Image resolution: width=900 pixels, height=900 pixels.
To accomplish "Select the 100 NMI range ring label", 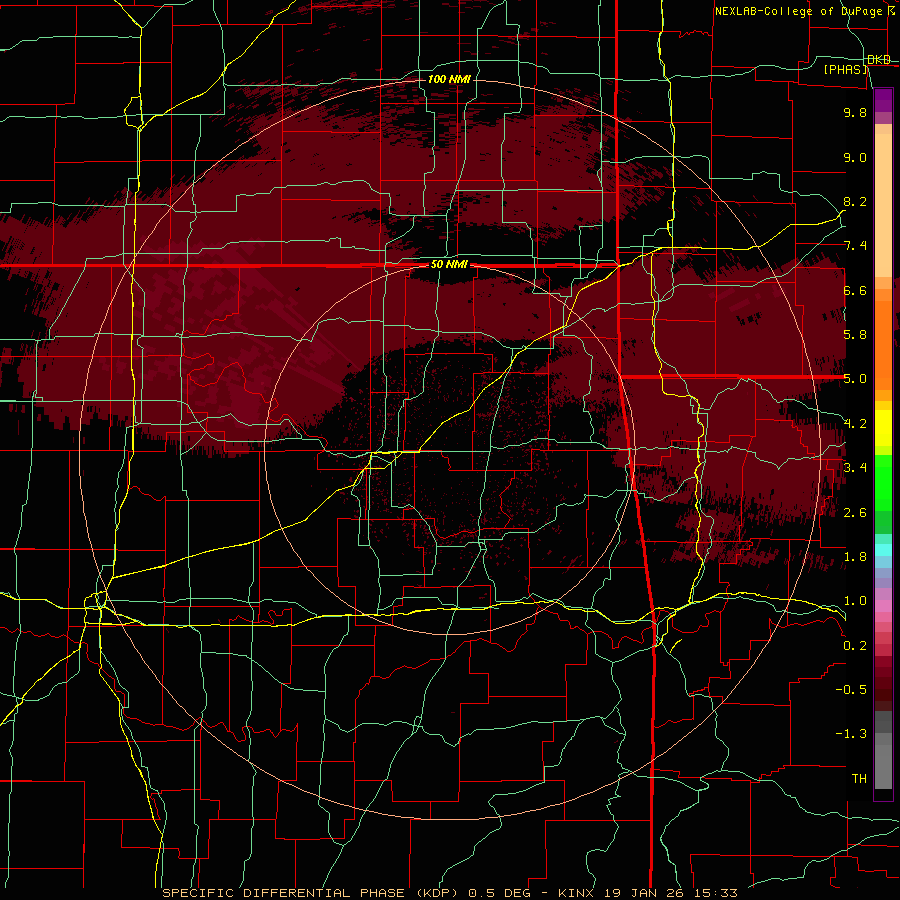I will point(449,79).
